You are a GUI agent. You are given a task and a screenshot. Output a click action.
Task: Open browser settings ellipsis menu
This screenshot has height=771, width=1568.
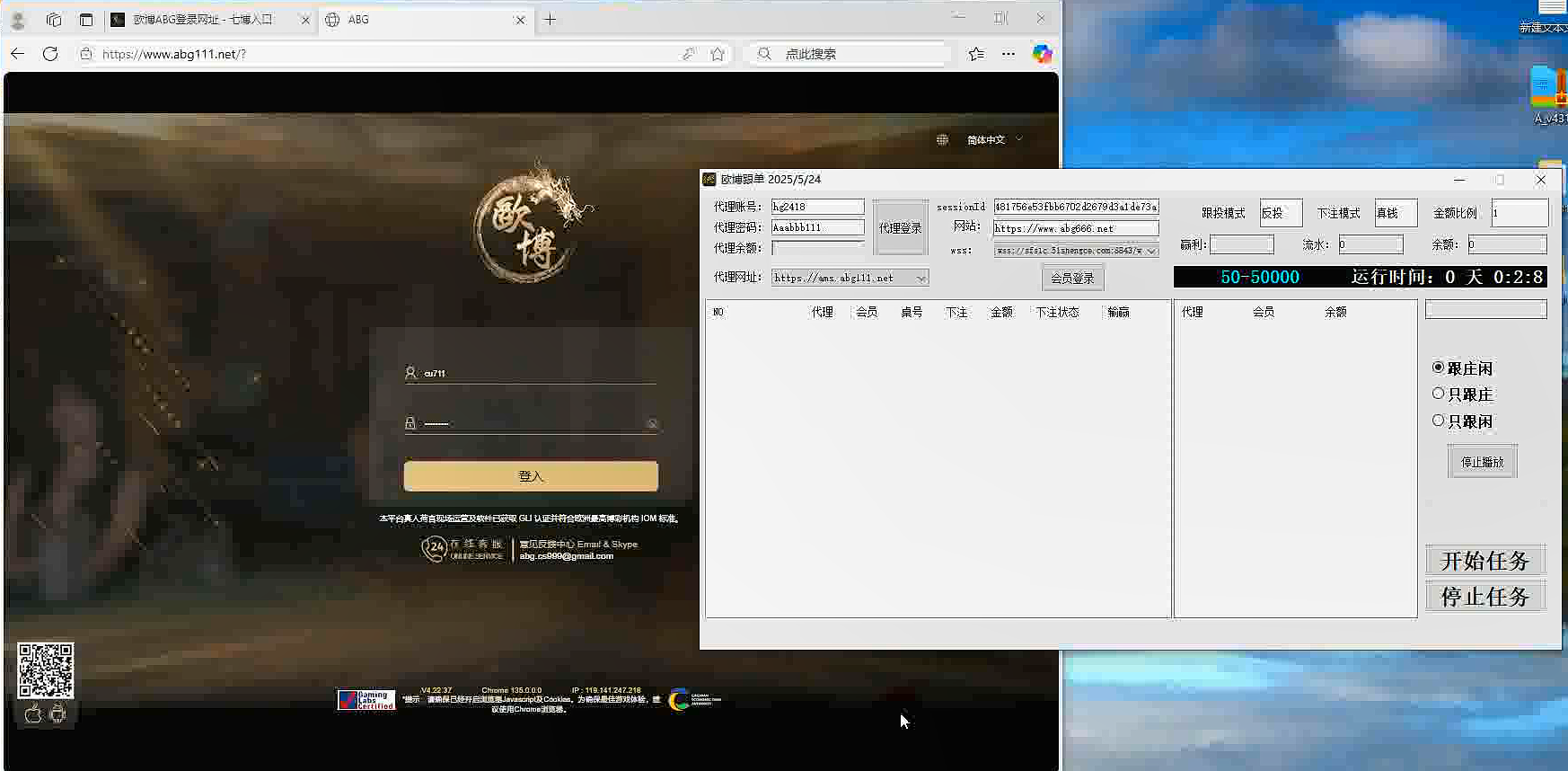1009,54
